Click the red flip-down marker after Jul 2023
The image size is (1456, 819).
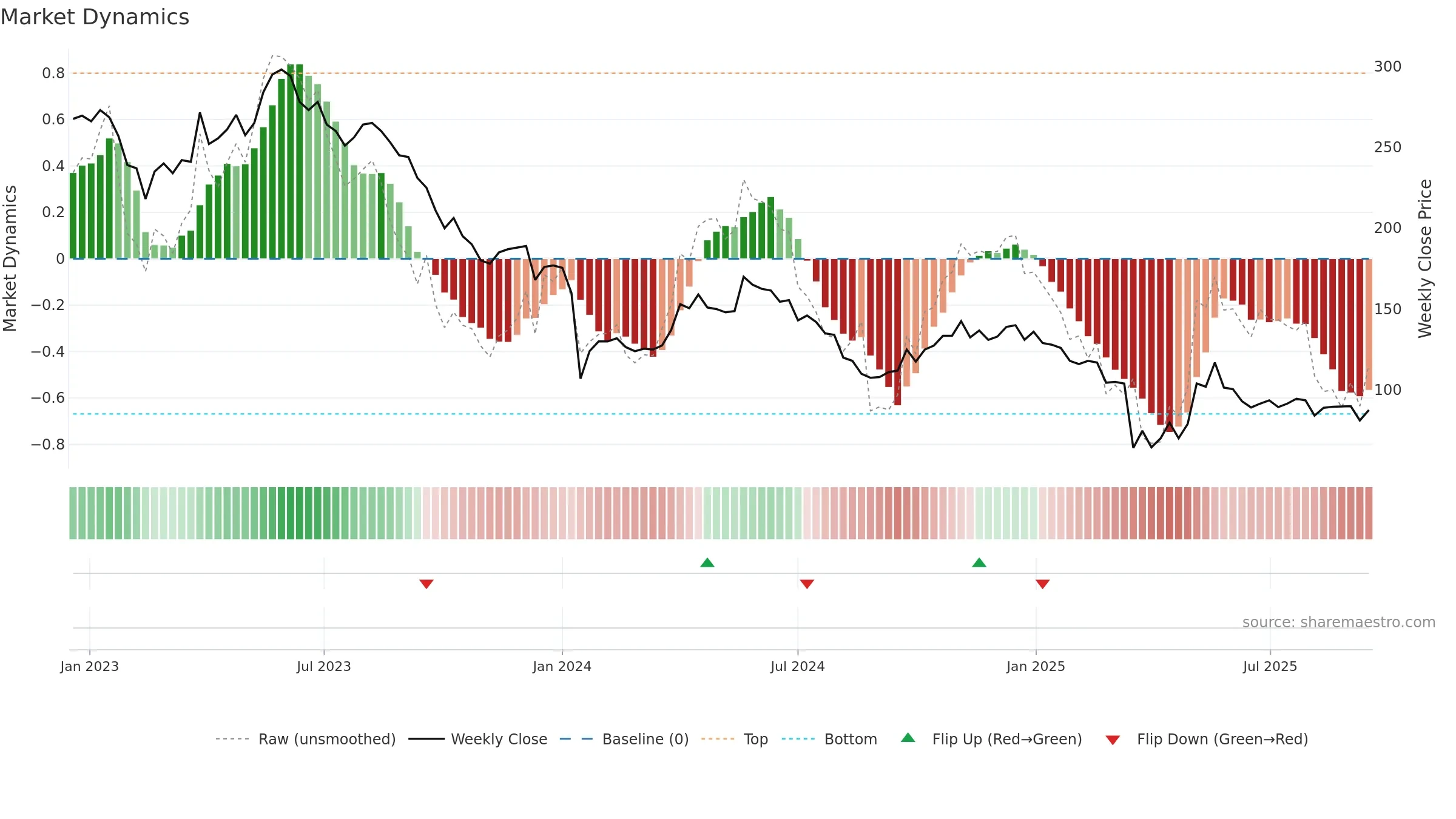click(x=426, y=584)
